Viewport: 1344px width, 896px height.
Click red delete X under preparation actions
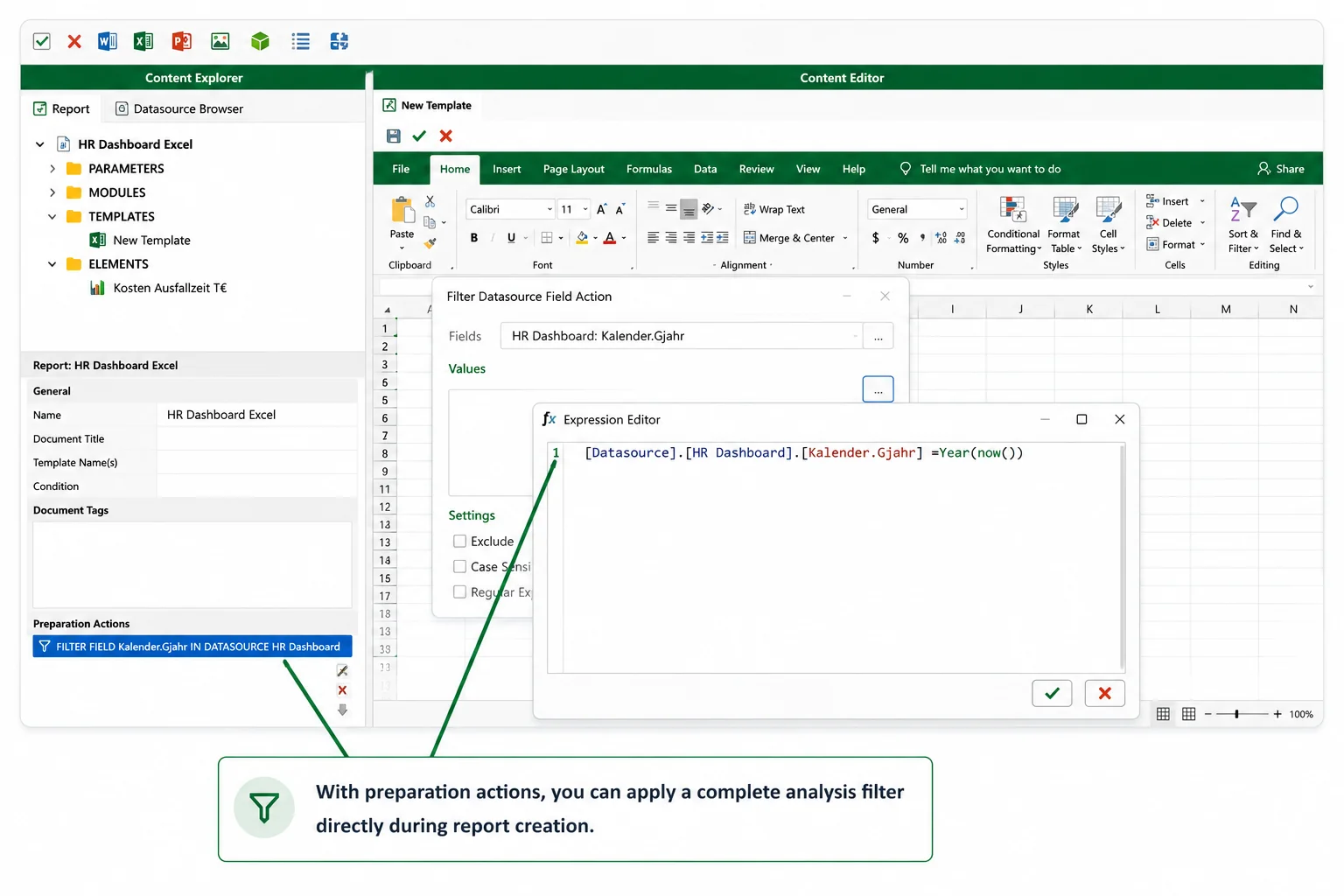point(342,690)
